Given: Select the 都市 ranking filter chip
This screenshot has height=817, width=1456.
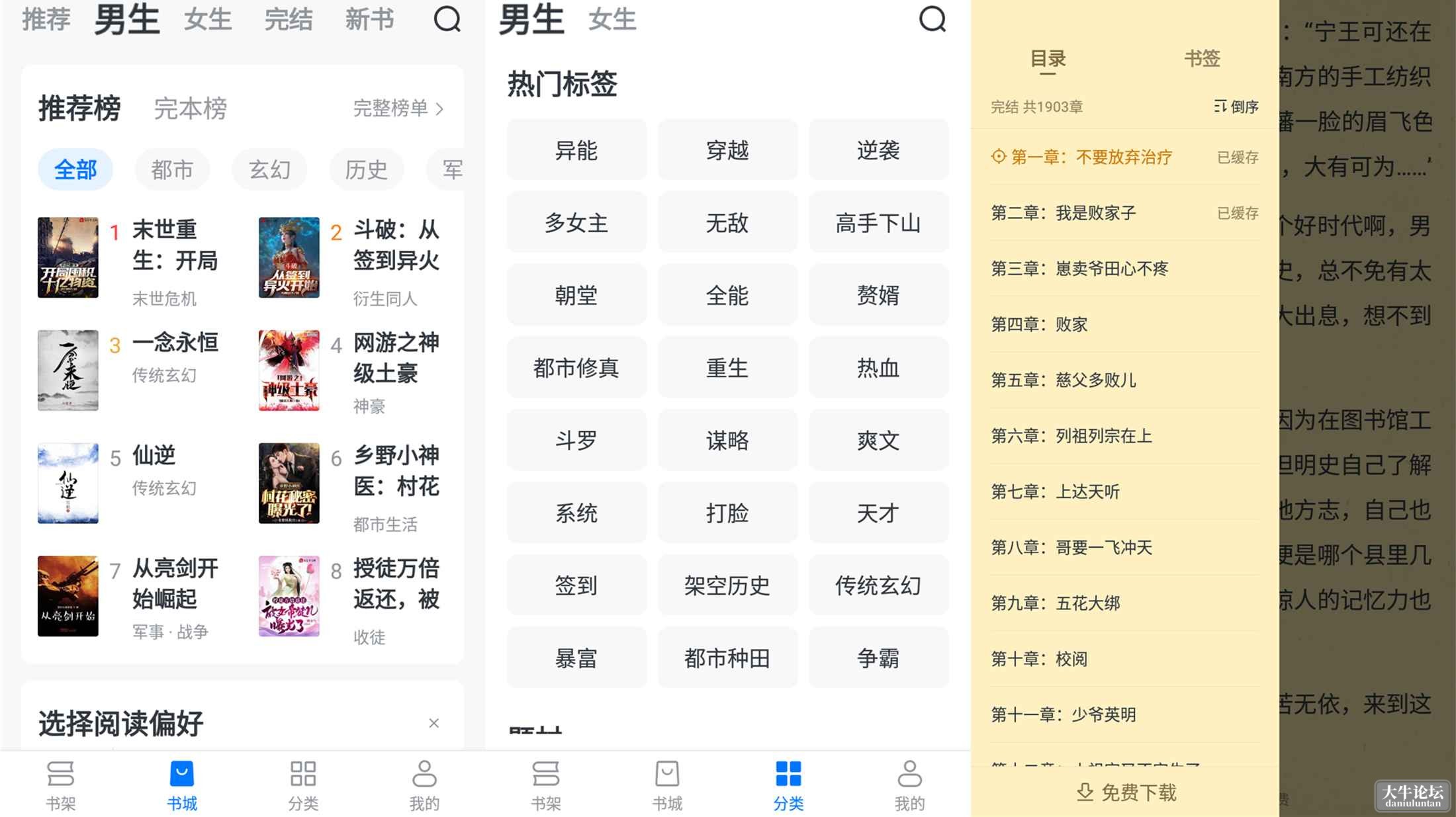Looking at the screenshot, I should coord(172,170).
